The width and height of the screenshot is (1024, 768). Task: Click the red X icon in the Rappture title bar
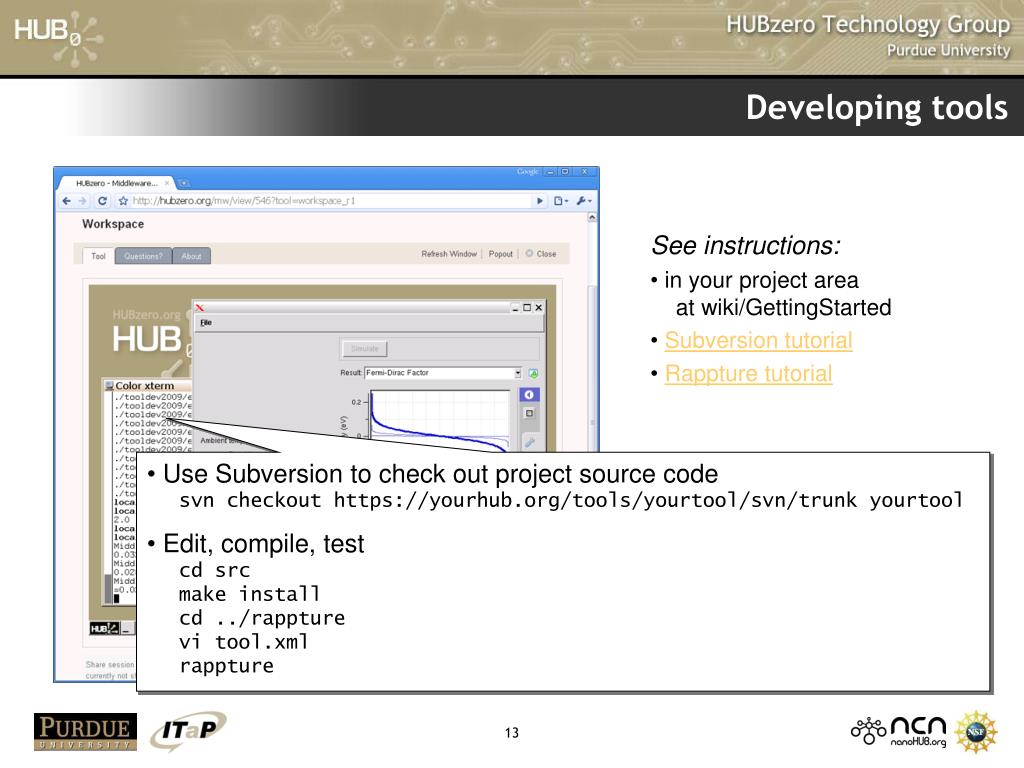click(200, 308)
